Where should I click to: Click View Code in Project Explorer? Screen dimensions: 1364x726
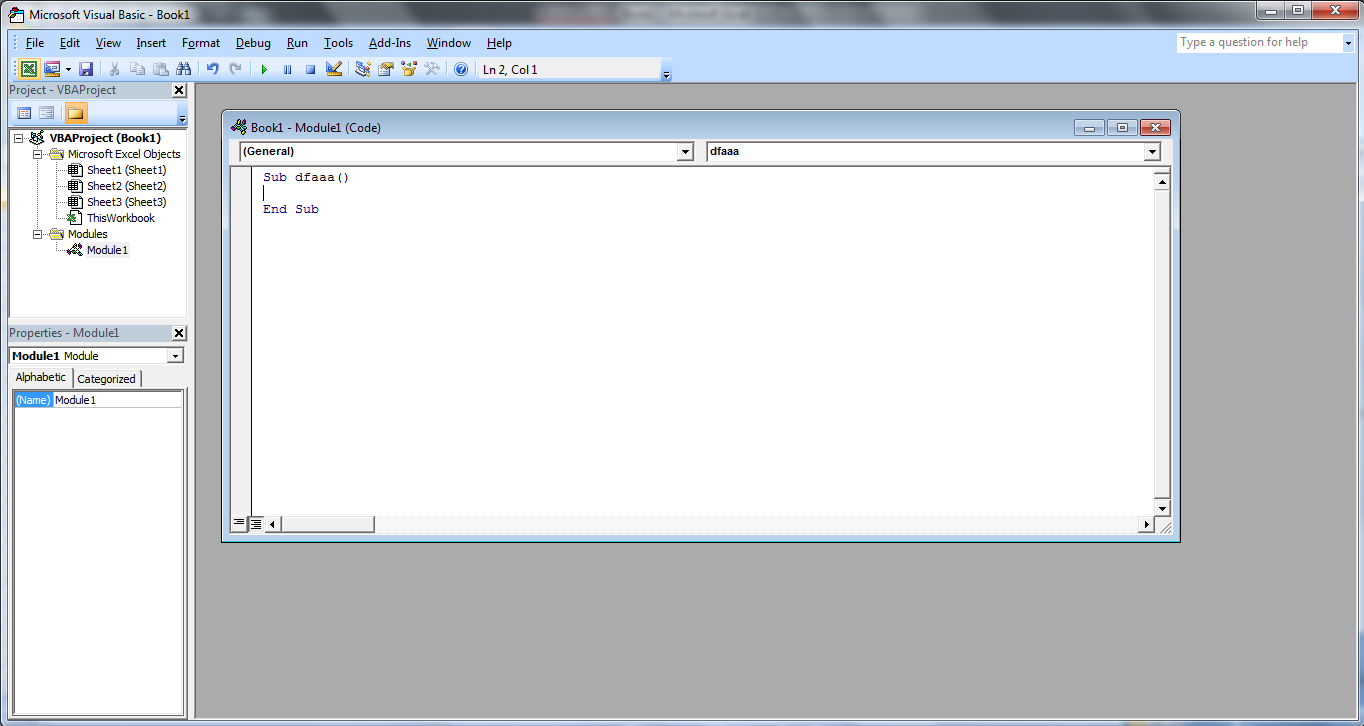23,112
